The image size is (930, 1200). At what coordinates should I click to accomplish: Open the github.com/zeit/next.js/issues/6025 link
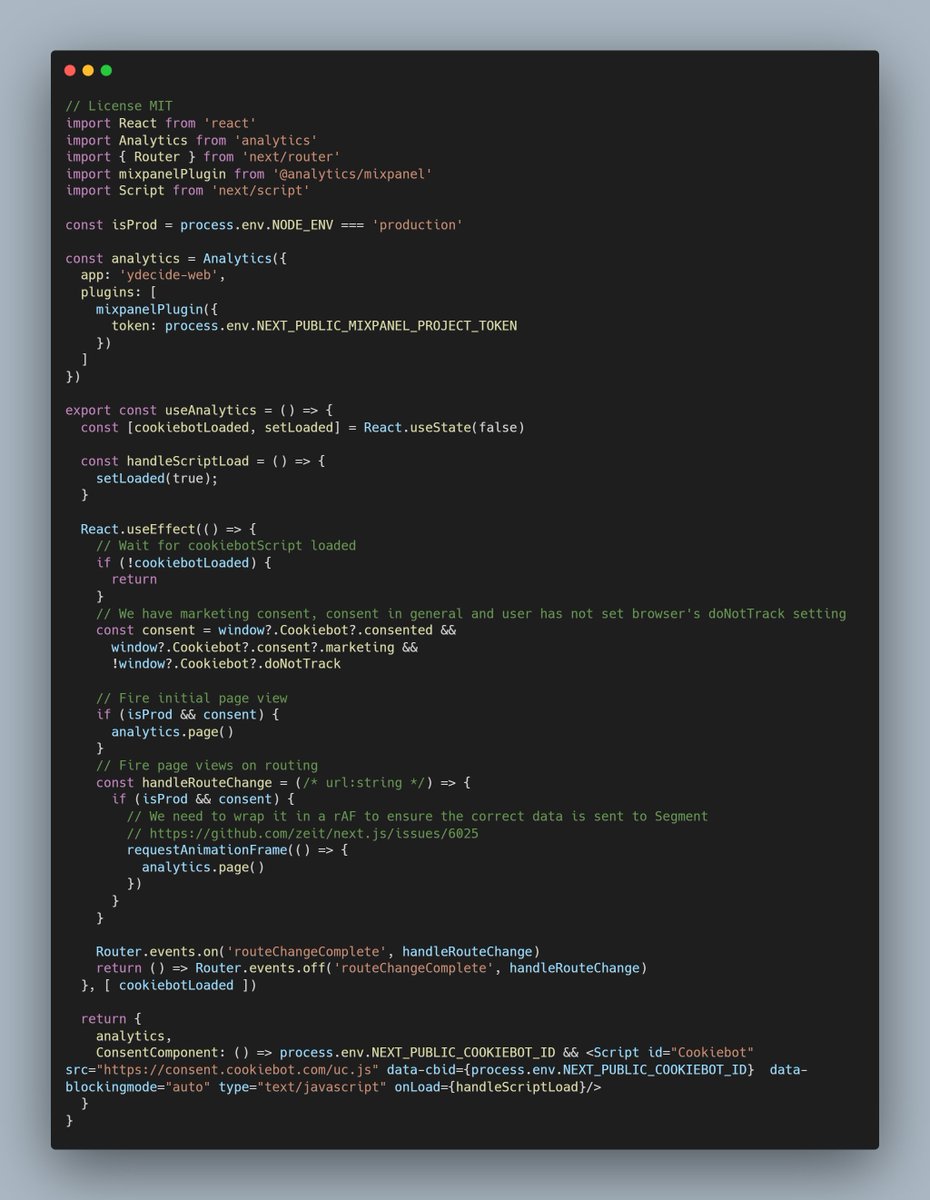[314, 833]
